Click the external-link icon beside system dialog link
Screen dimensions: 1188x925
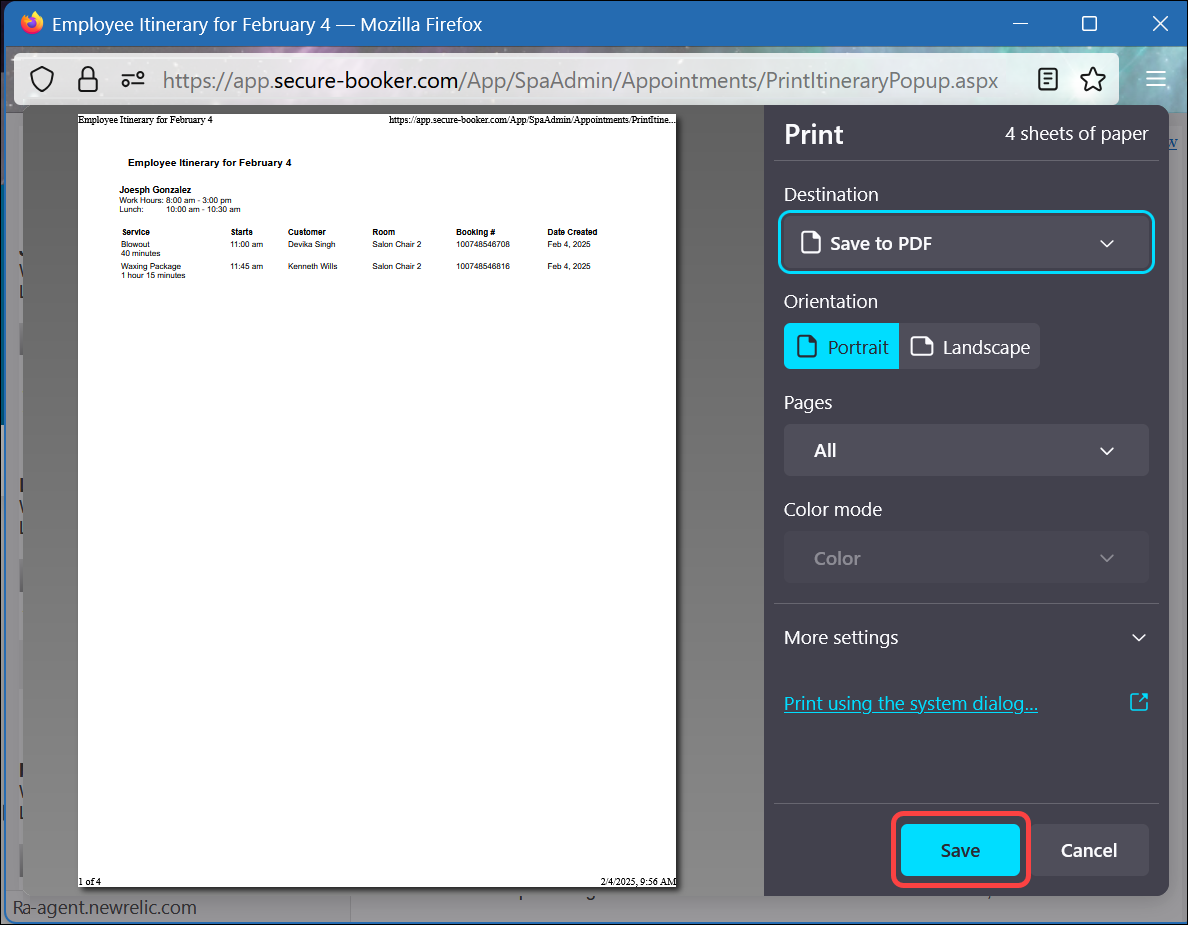click(1139, 702)
